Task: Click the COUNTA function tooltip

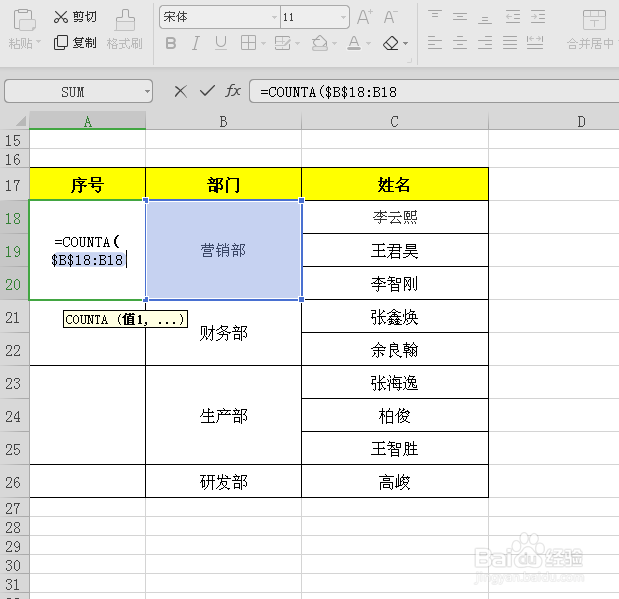Action: [x=125, y=319]
